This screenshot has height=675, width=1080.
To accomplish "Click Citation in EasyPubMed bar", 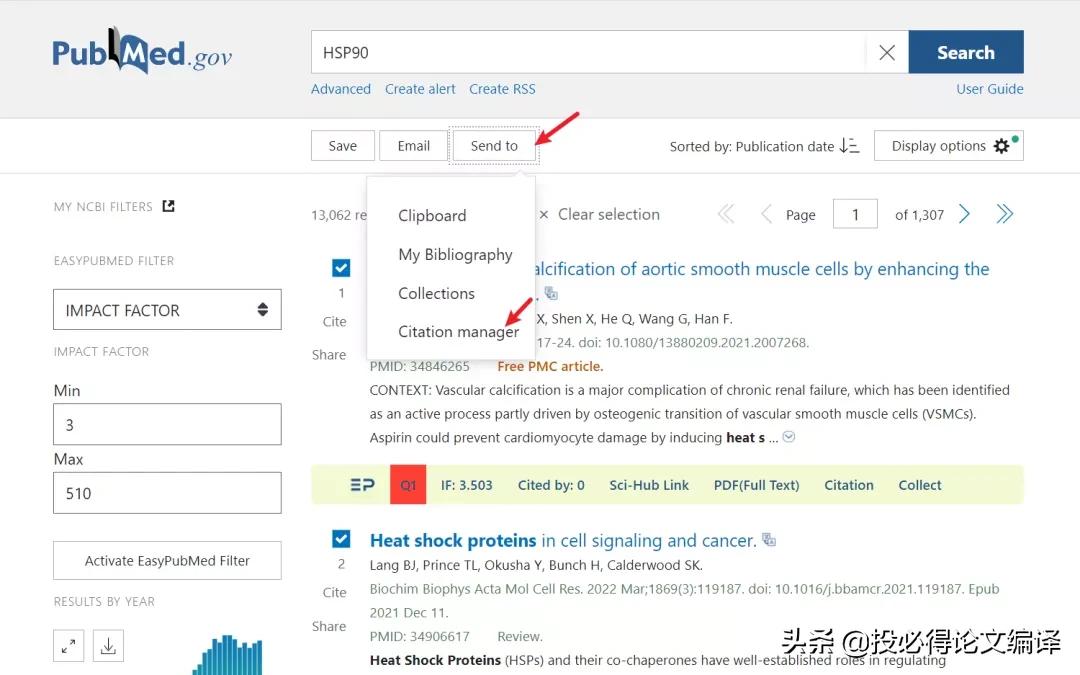I will pyautogui.click(x=849, y=485).
